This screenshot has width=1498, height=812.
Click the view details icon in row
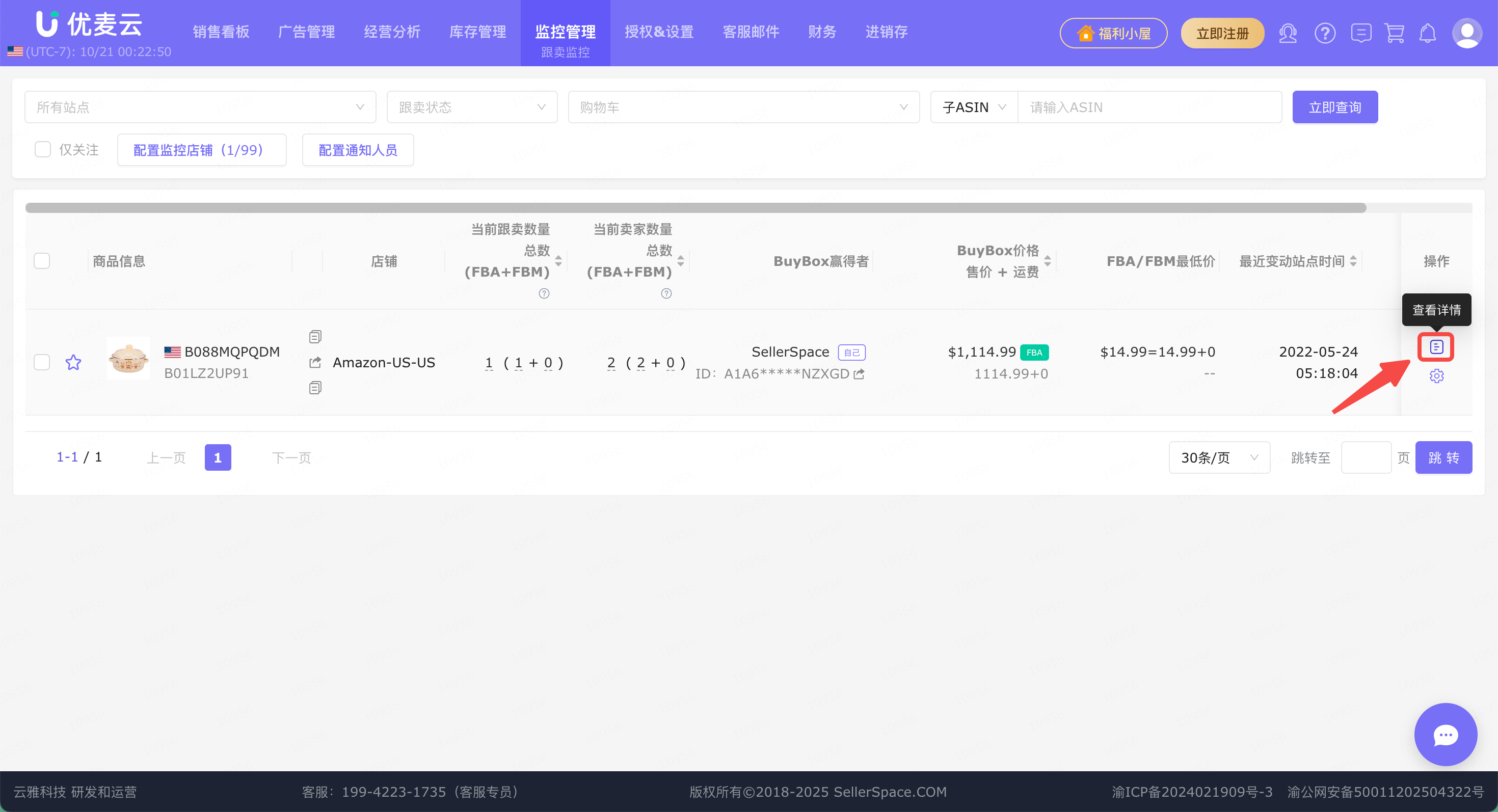click(1436, 347)
